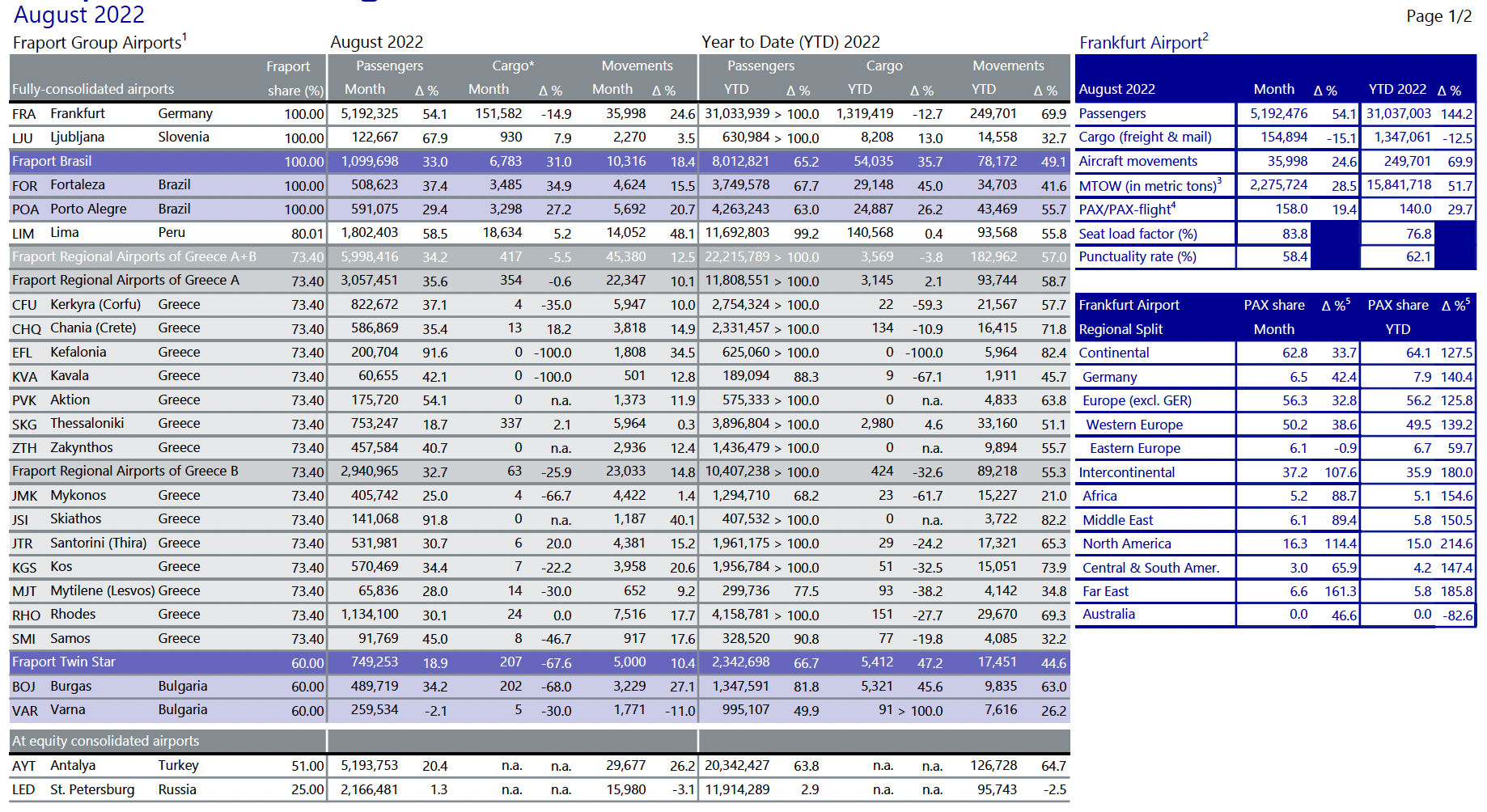Screen dimensions: 1487x812
Task: Select the 'Intercontinental' regional split row
Action: (1126, 472)
